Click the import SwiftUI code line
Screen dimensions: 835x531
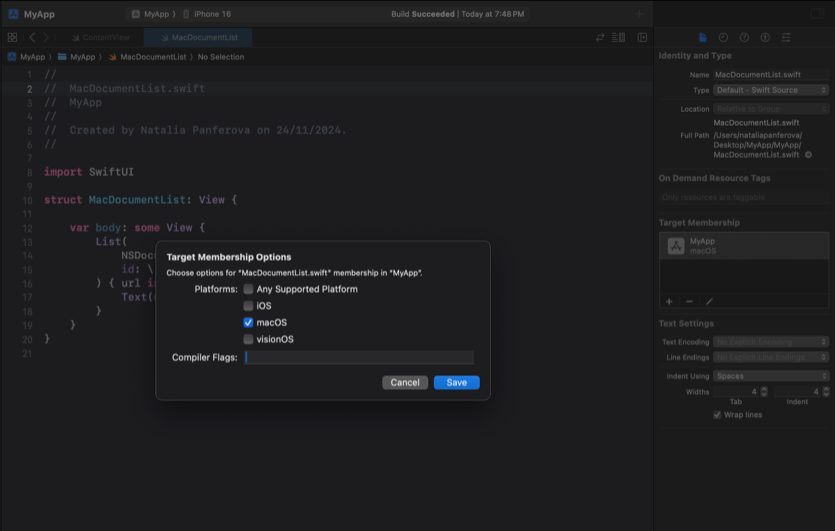click(89, 172)
